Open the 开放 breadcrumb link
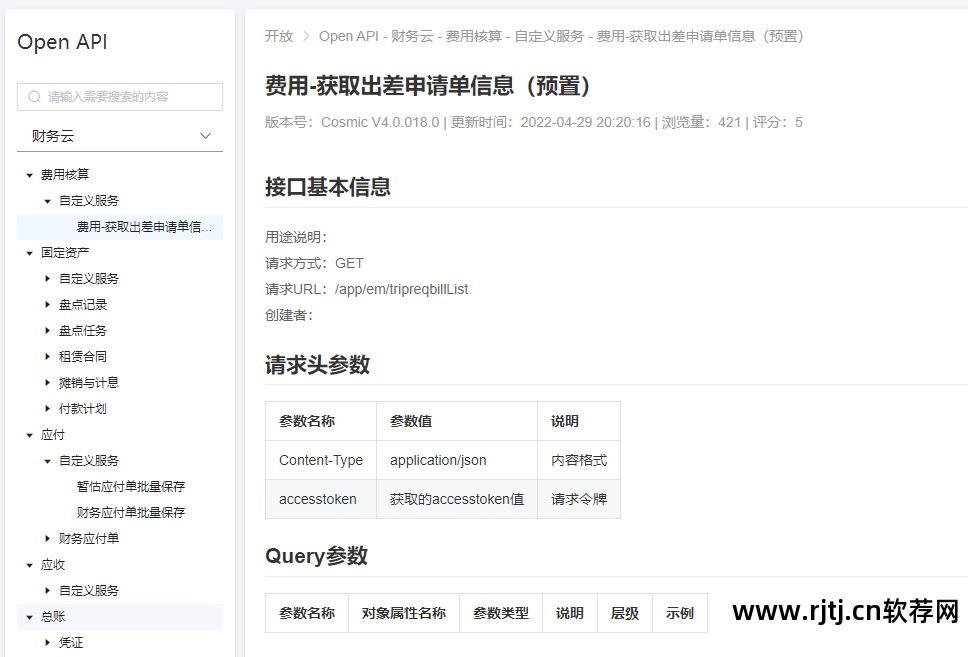 [x=278, y=36]
